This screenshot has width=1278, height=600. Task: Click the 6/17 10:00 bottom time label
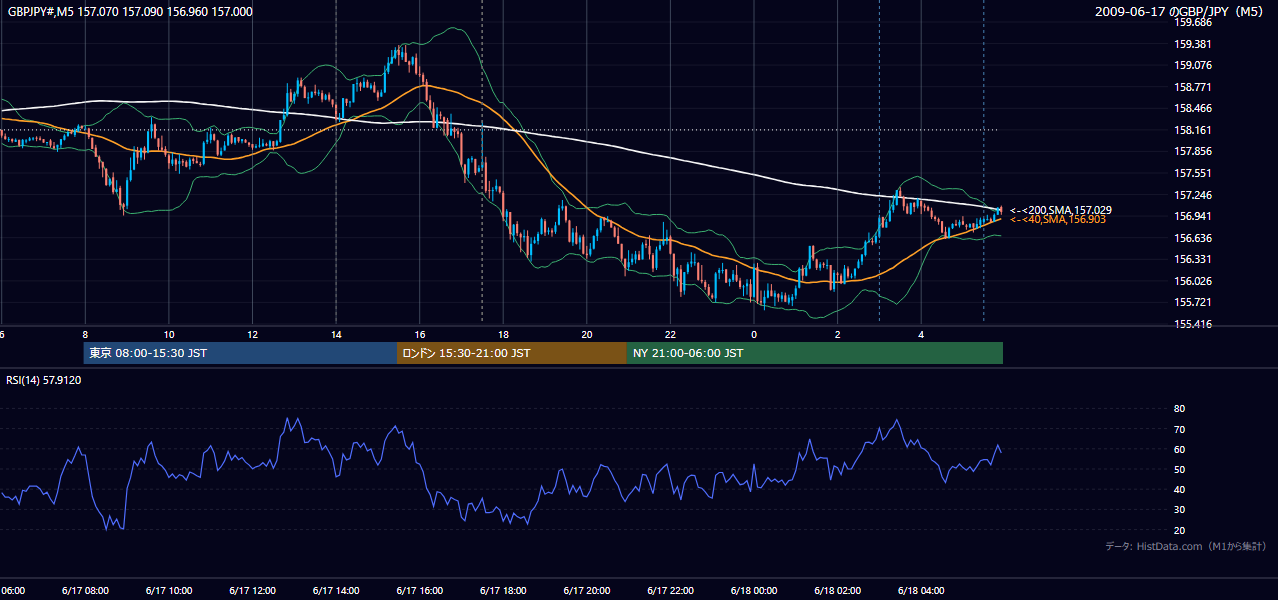[x=169, y=591]
